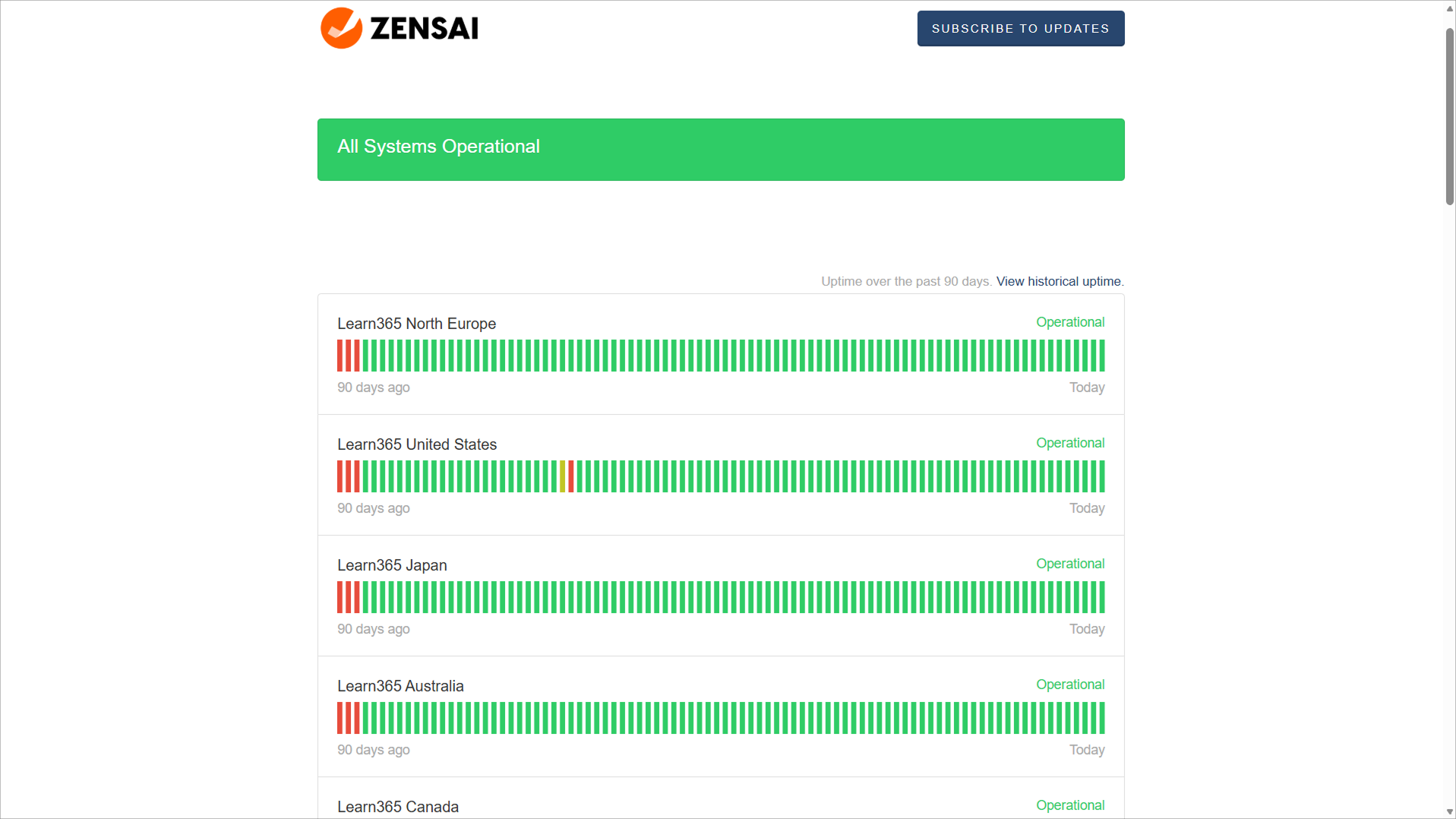Viewport: 1456px width, 819px height.
Task: Click the Zensai logo icon
Action: coord(341,28)
